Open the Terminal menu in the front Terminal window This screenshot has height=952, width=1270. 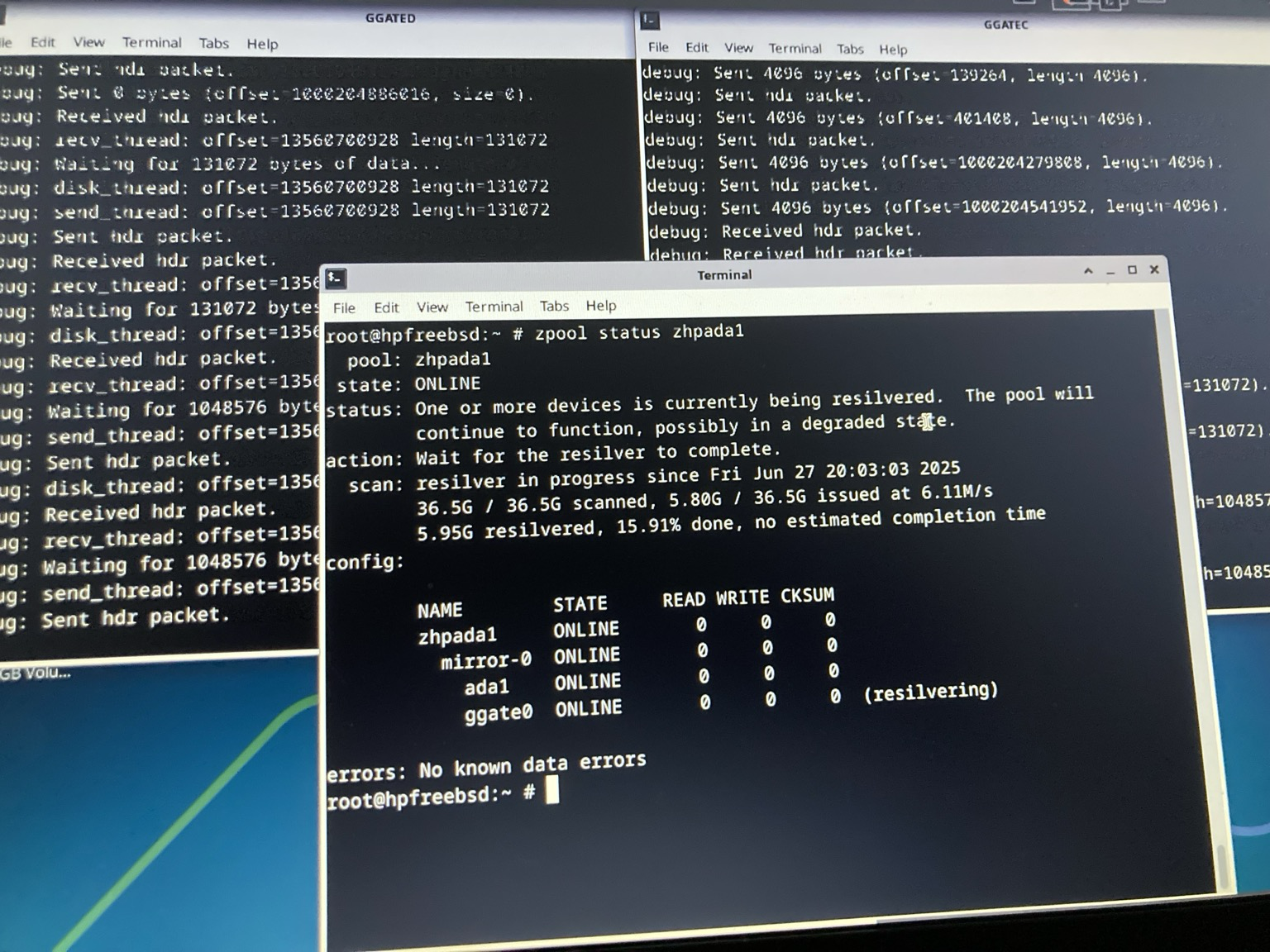[x=494, y=307]
